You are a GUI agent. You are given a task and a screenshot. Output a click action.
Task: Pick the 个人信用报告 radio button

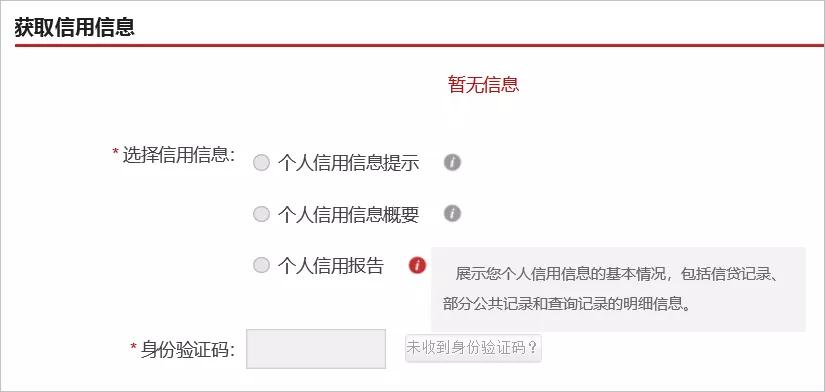coord(261,265)
